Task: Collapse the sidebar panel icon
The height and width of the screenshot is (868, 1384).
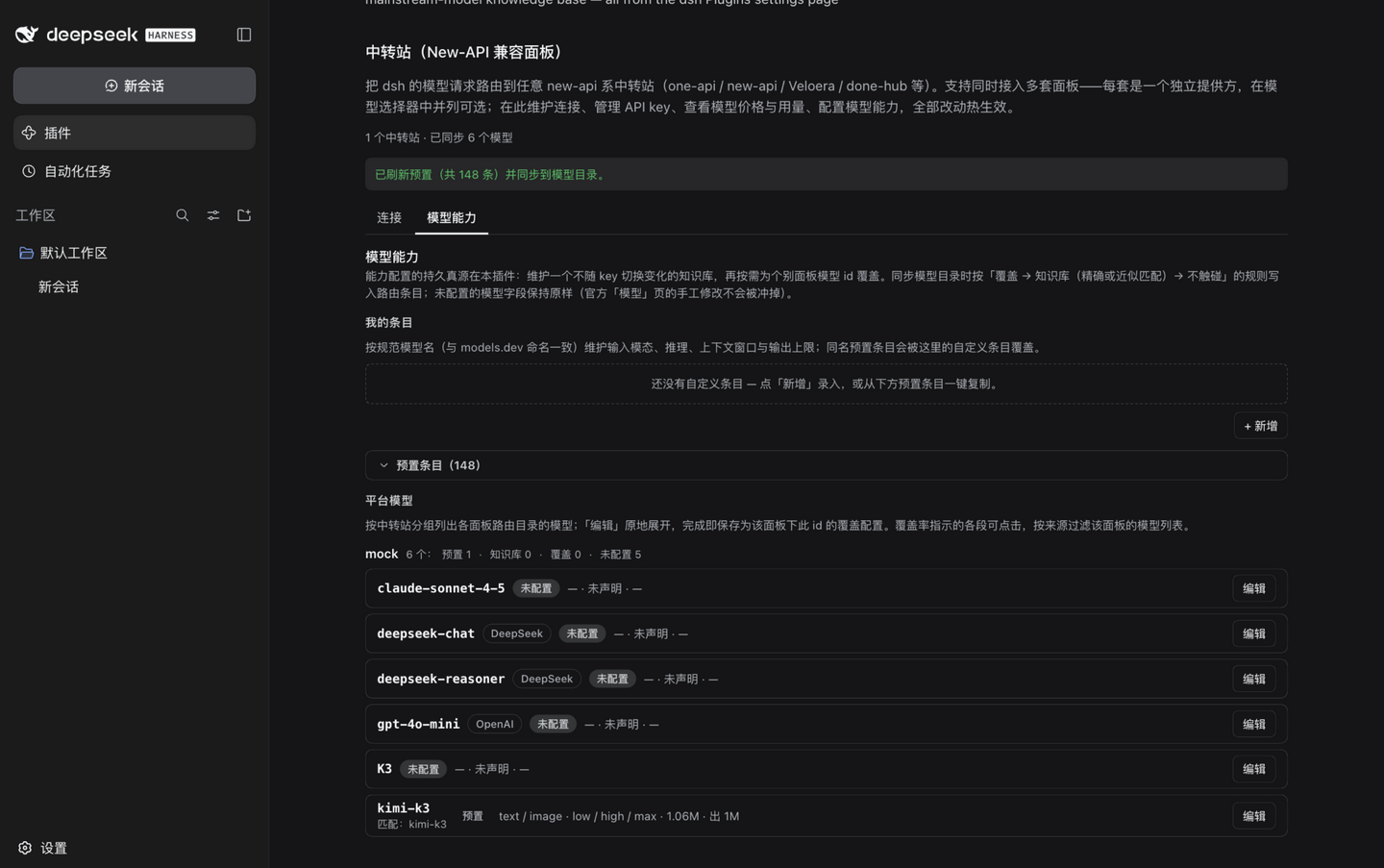Action: [244, 35]
